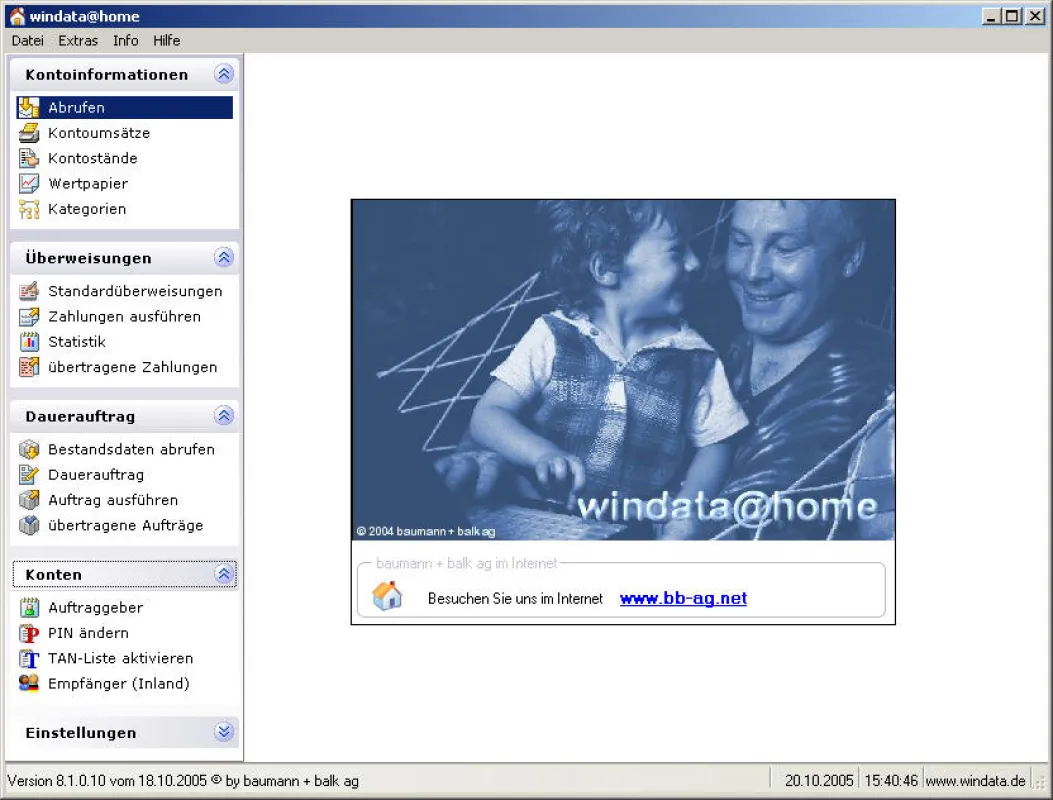This screenshot has width=1053, height=800.
Task: Click the red P icon for PIN ändern
Action: 29,633
